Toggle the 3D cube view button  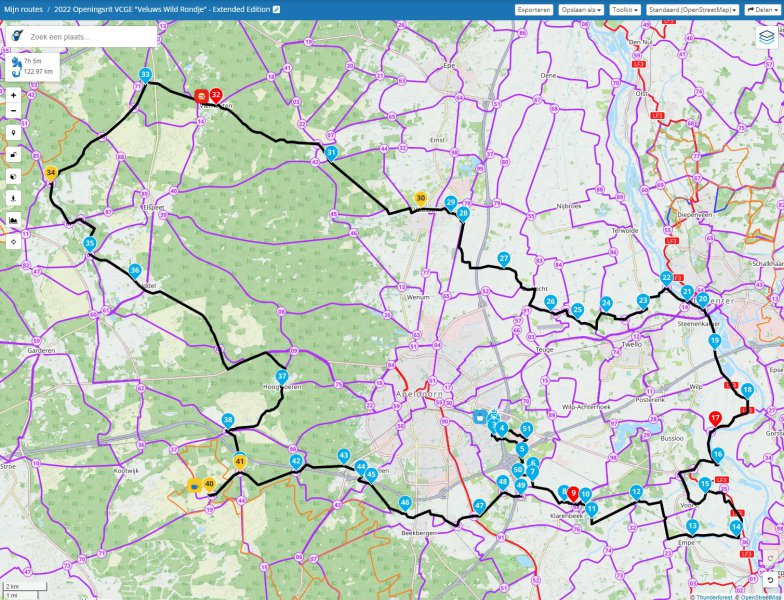coord(13,175)
